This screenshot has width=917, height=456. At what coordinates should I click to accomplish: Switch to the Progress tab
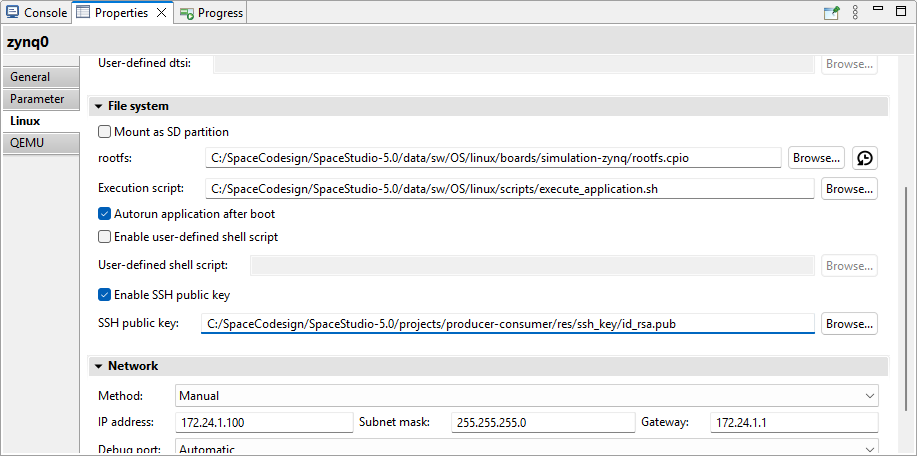212,13
